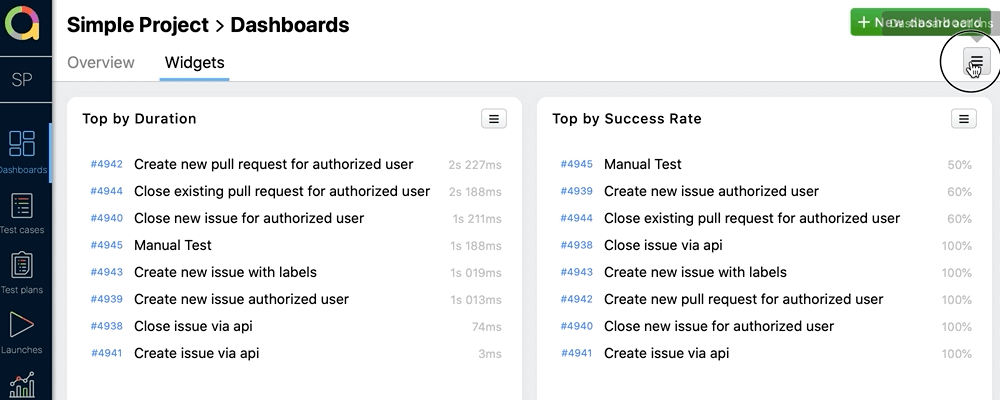1000x400 pixels.
Task: Open Create new issue authorized user in Success Rate
Action: [x=711, y=191]
